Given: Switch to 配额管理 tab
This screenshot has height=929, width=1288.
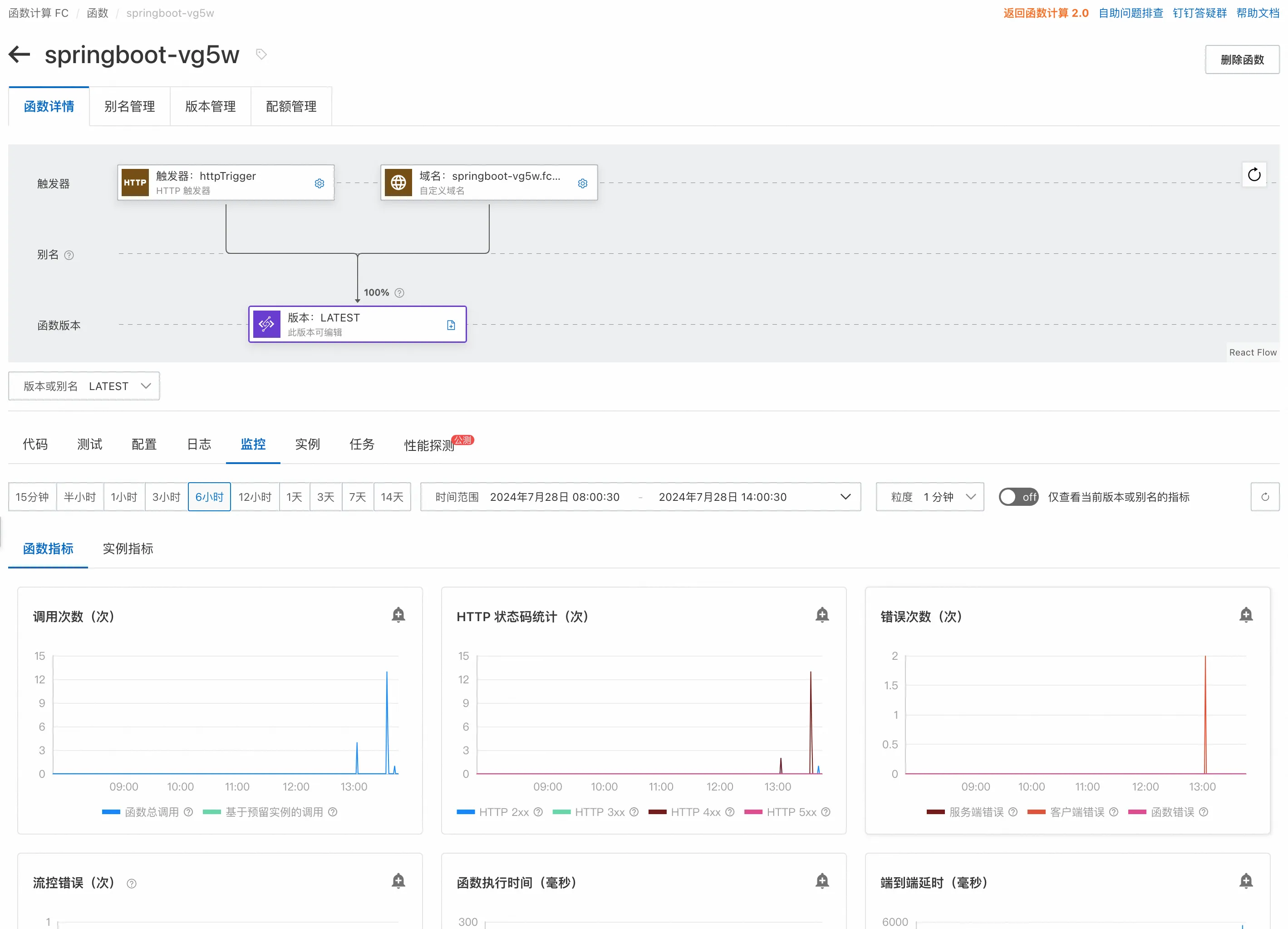Looking at the screenshot, I should (291, 106).
